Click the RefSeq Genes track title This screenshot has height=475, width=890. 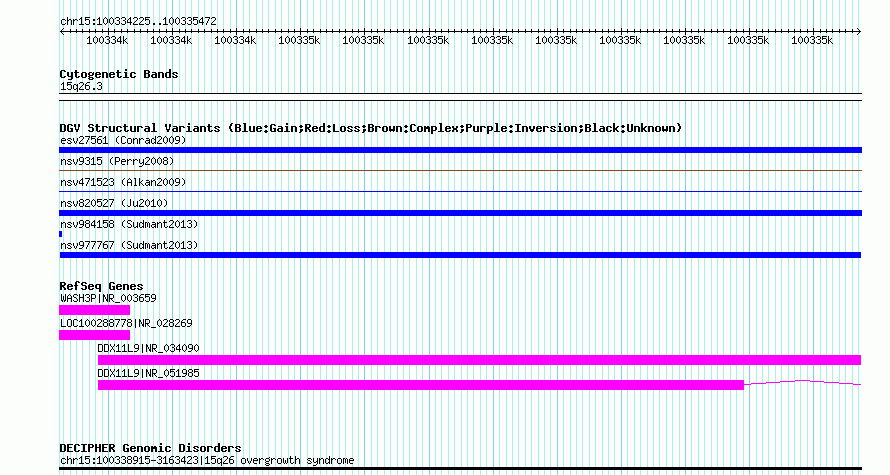[x=101, y=286]
